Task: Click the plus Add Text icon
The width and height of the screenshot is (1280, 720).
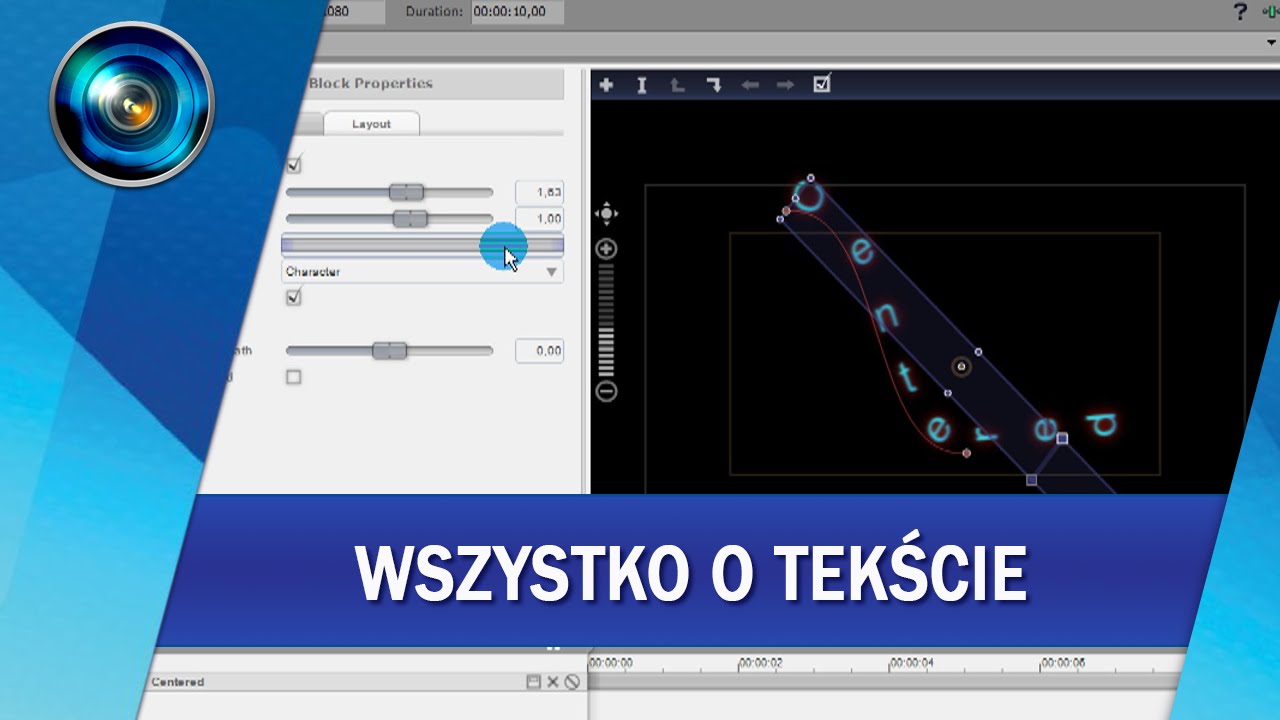Action: 606,85
